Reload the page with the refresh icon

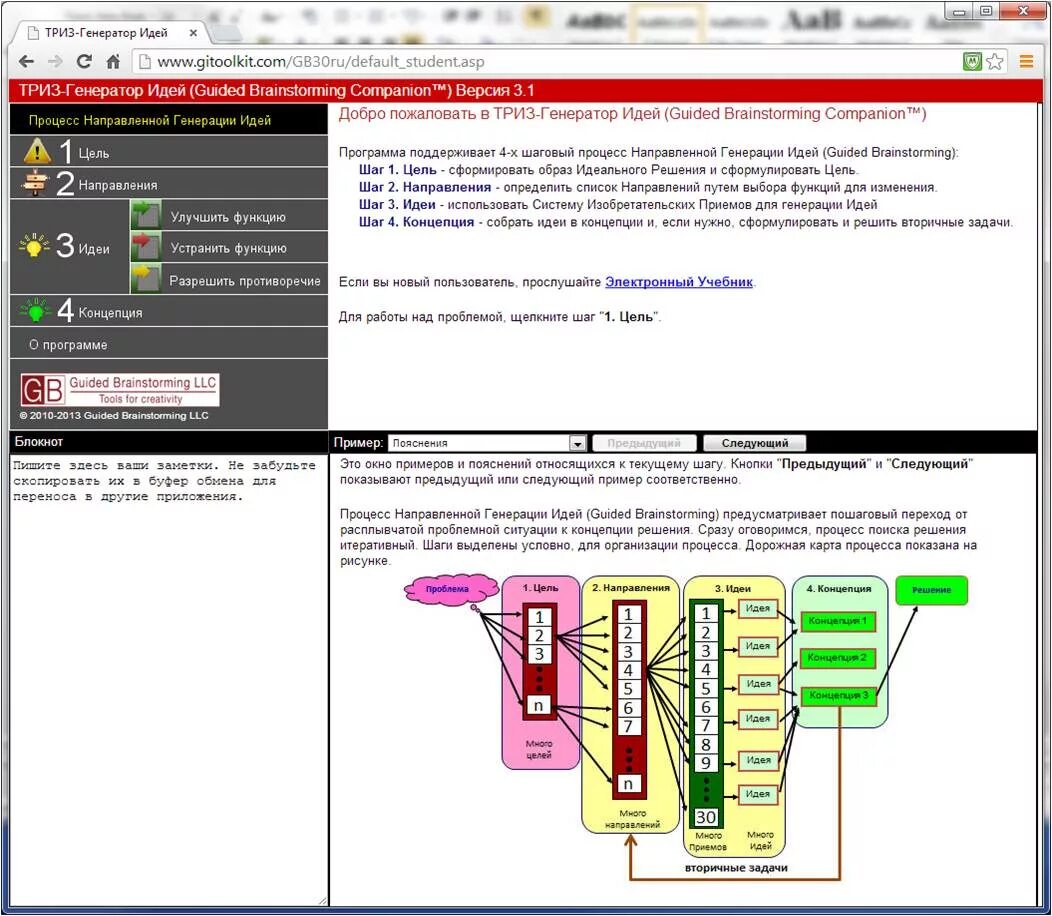(x=84, y=62)
